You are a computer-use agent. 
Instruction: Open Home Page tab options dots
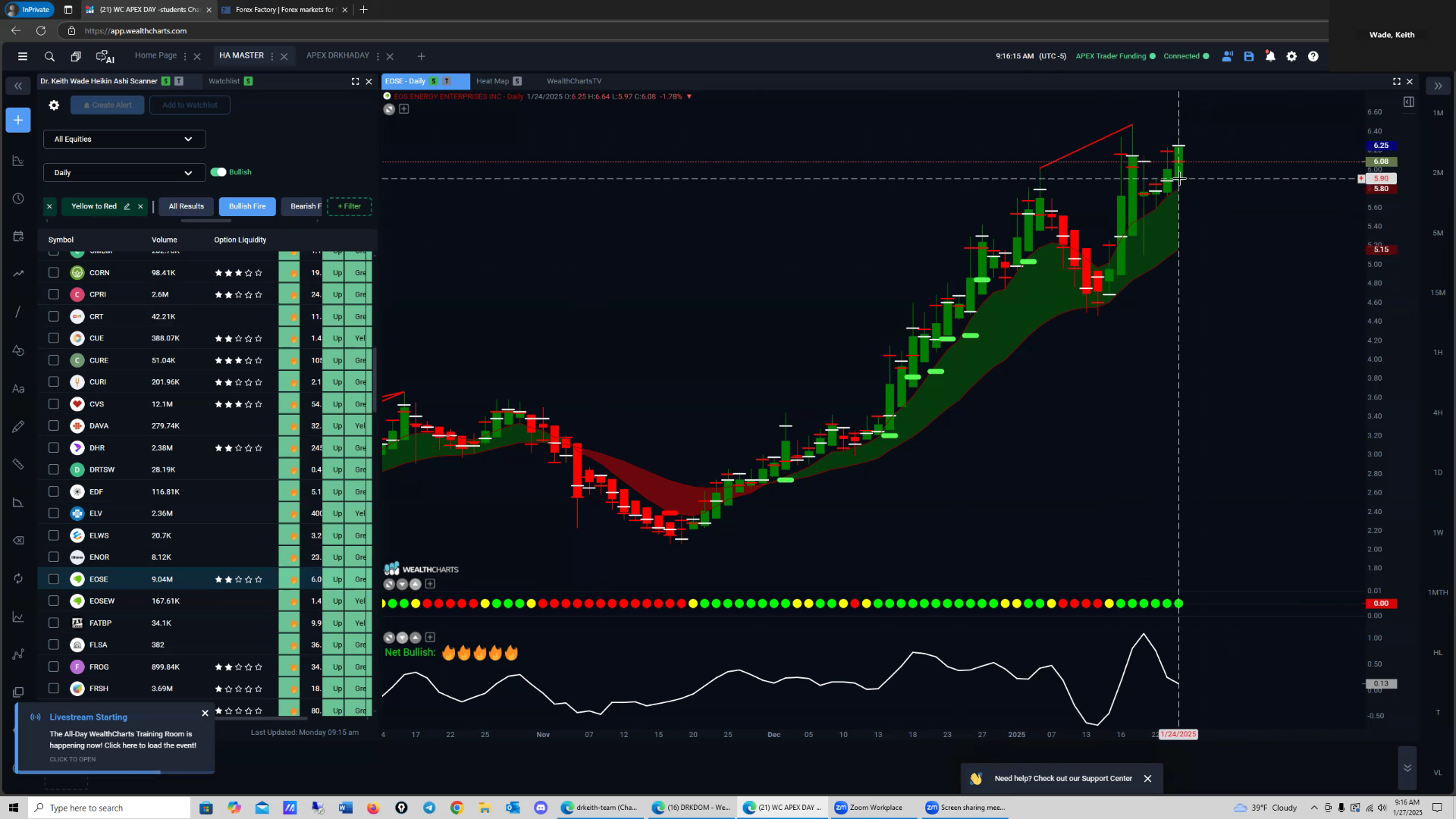coord(185,56)
